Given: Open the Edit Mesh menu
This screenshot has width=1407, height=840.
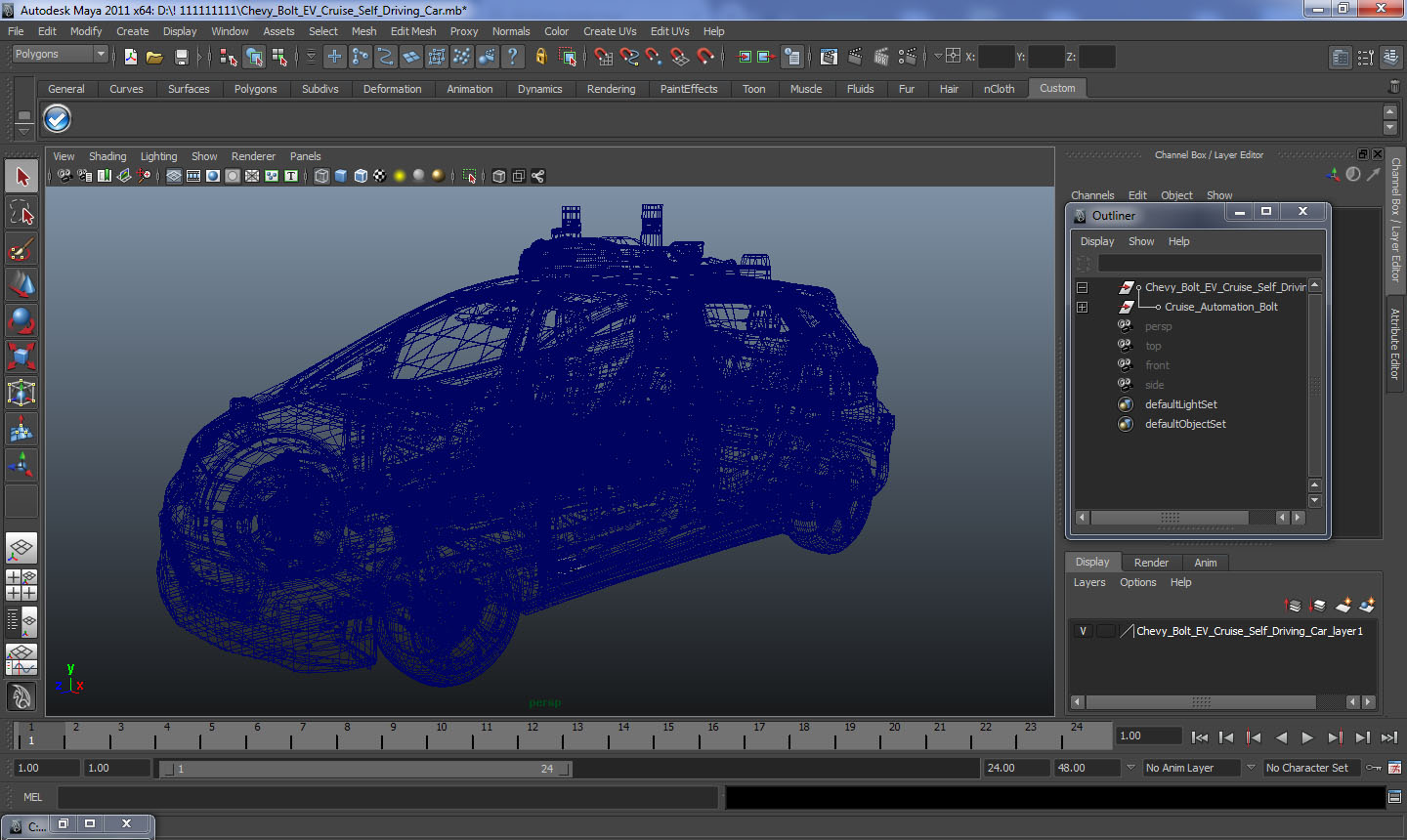Looking at the screenshot, I should (x=413, y=31).
